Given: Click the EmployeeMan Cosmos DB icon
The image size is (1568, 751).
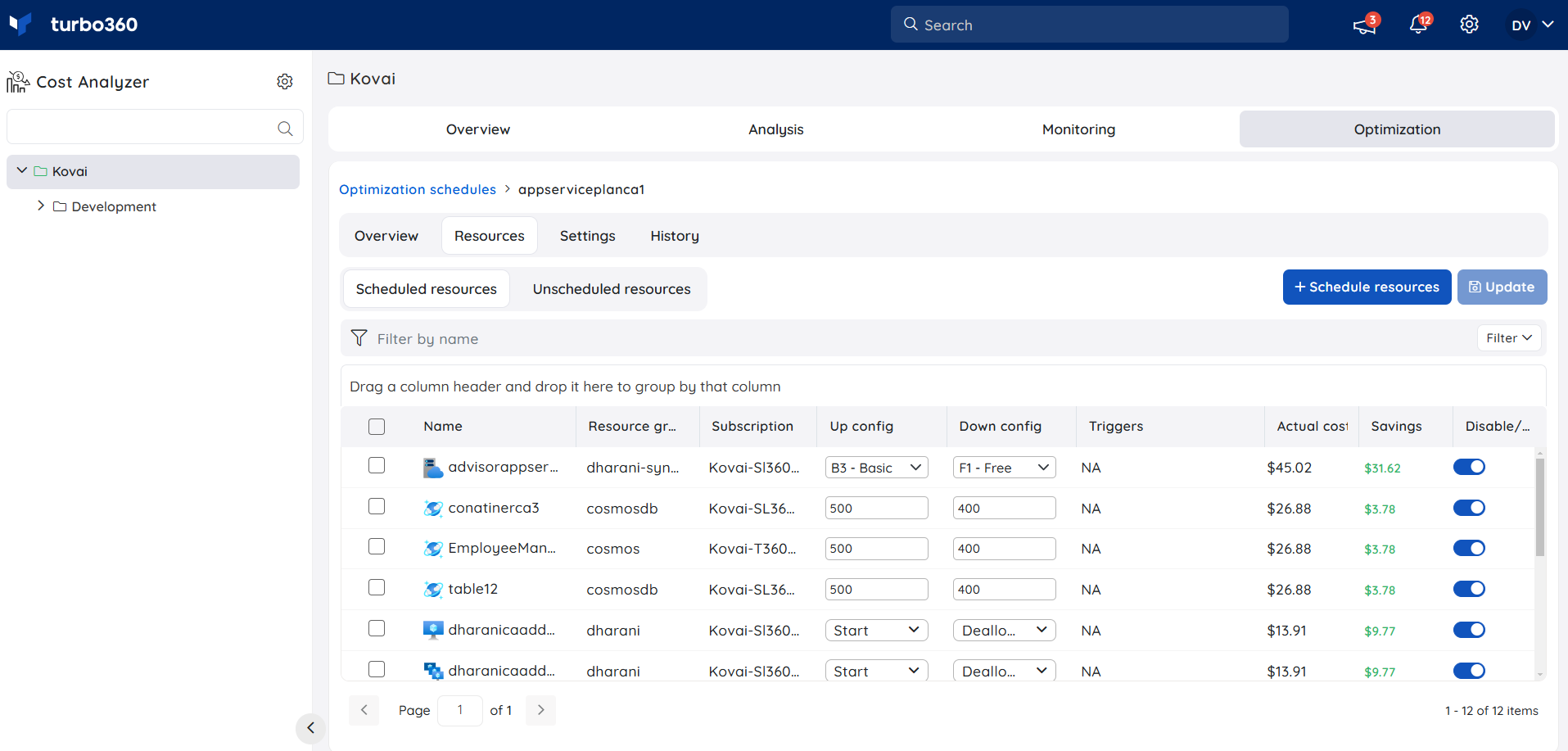Looking at the screenshot, I should click(433, 549).
